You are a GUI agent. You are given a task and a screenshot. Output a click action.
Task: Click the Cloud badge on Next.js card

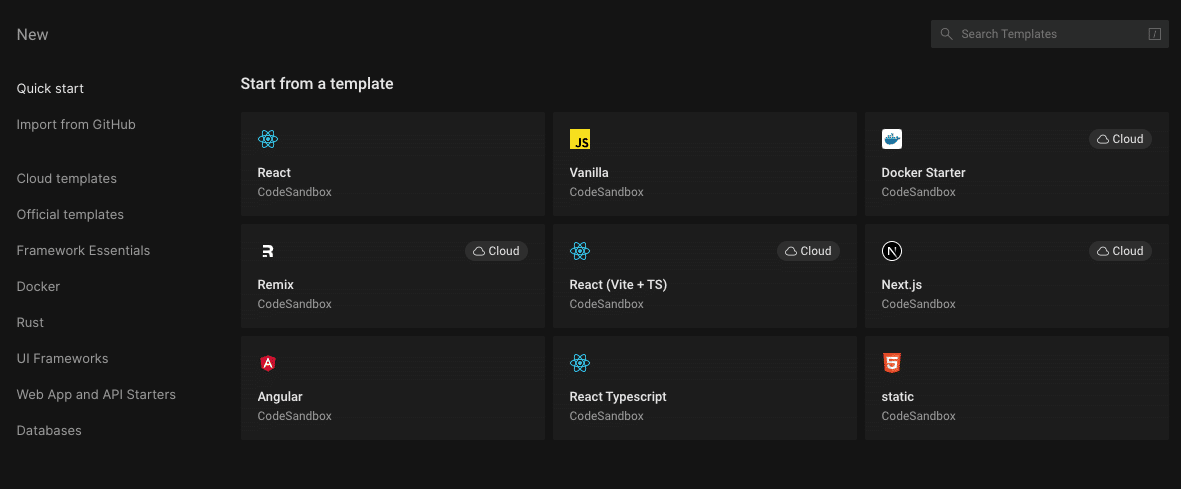point(1120,252)
